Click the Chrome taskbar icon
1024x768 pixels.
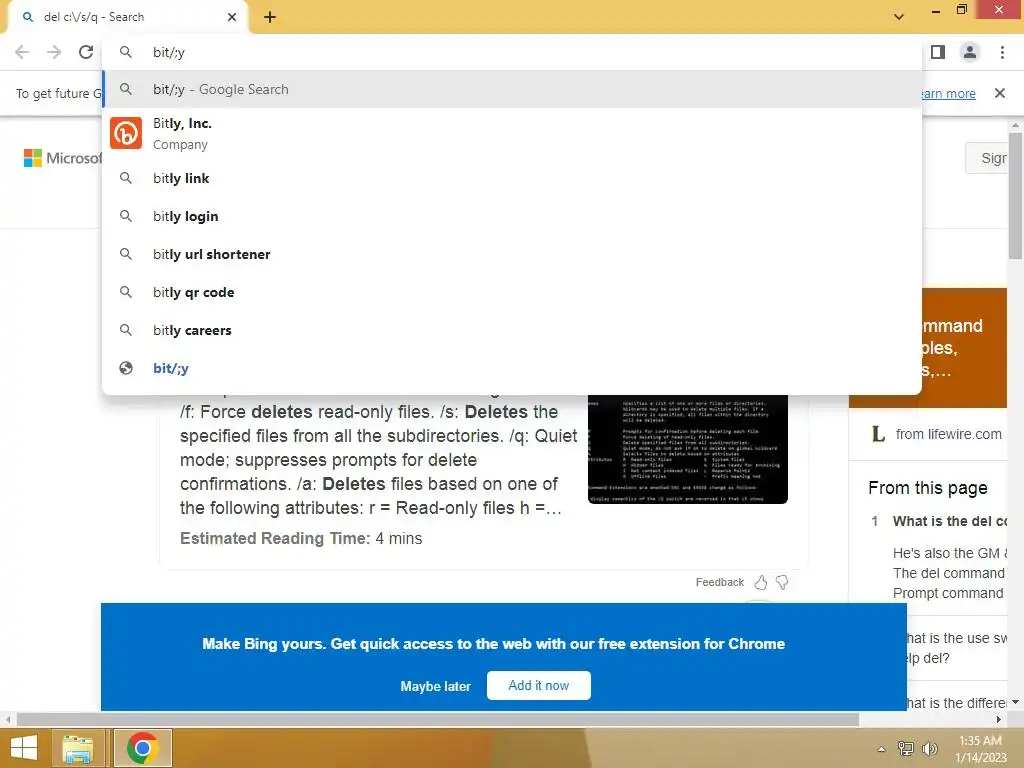tap(142, 748)
